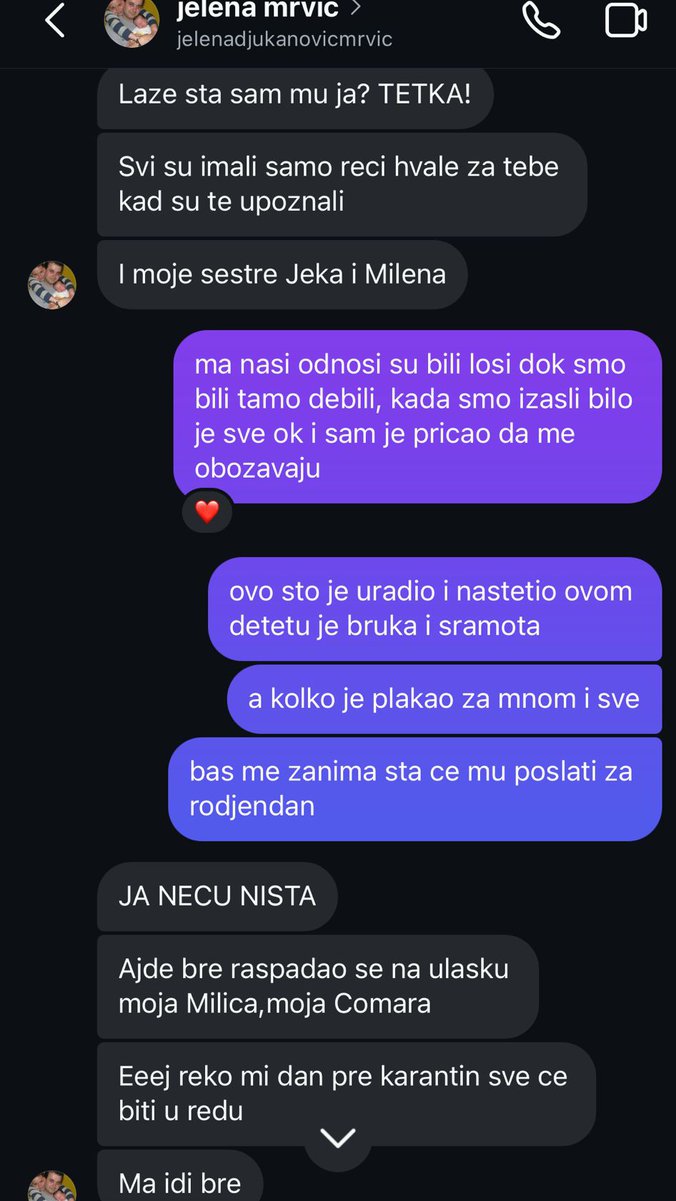The height and width of the screenshot is (1201, 676).
Task: Start a video call with camera icon
Action: pyautogui.click(x=625, y=21)
